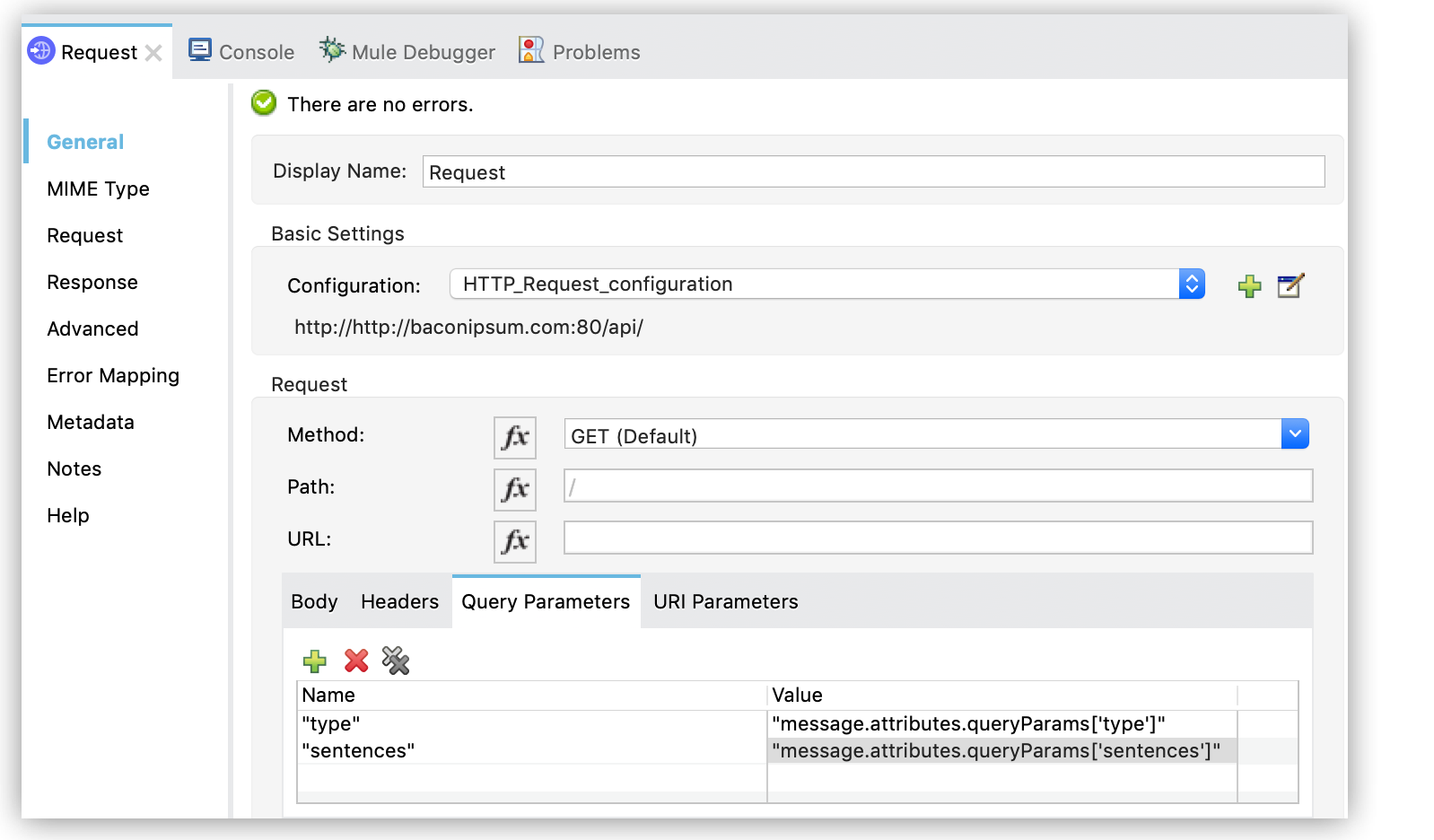Select the URI Parameters tab
This screenshot has height=840, width=1434.
(725, 601)
